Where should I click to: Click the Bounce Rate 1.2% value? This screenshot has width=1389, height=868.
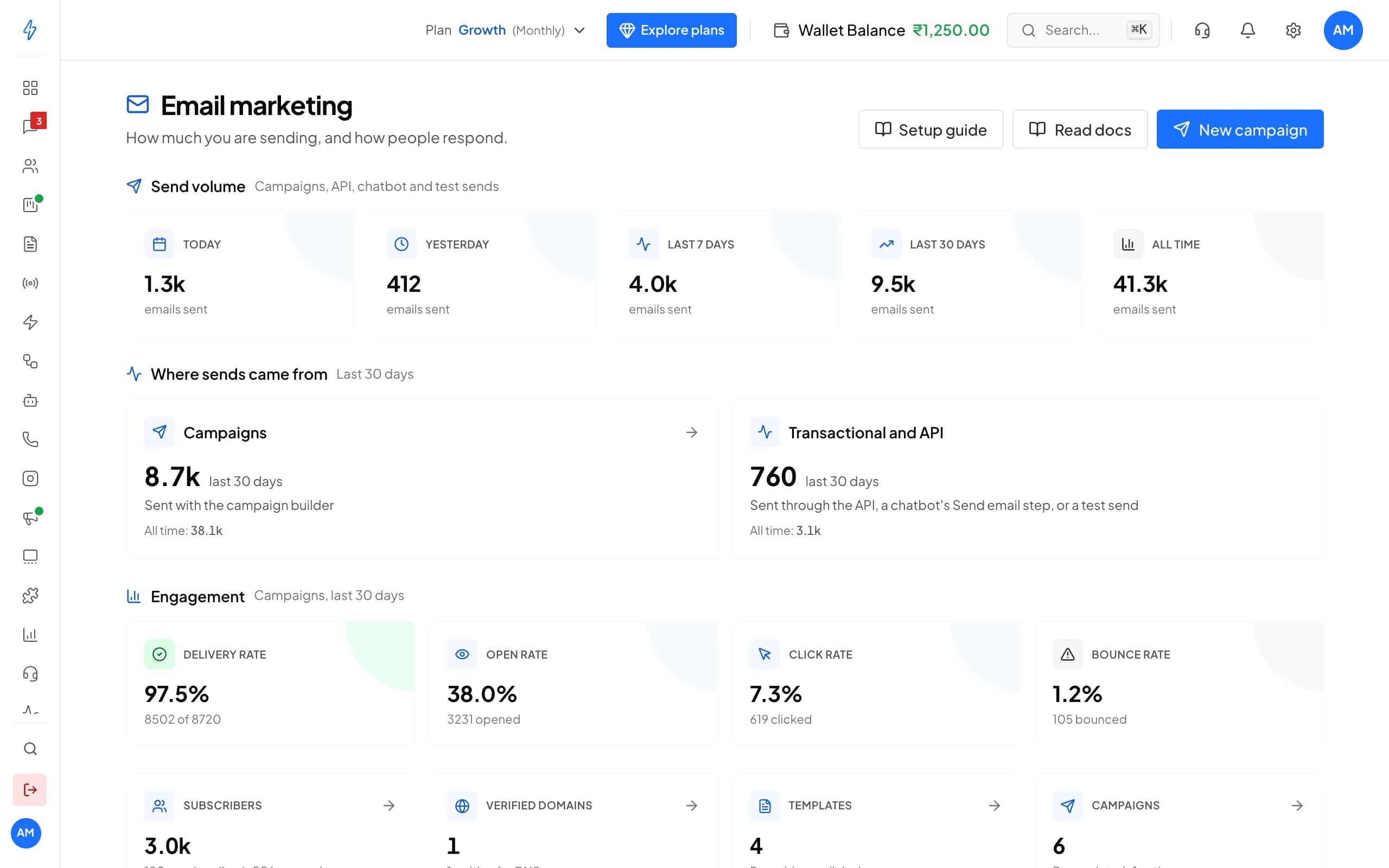1077,694
